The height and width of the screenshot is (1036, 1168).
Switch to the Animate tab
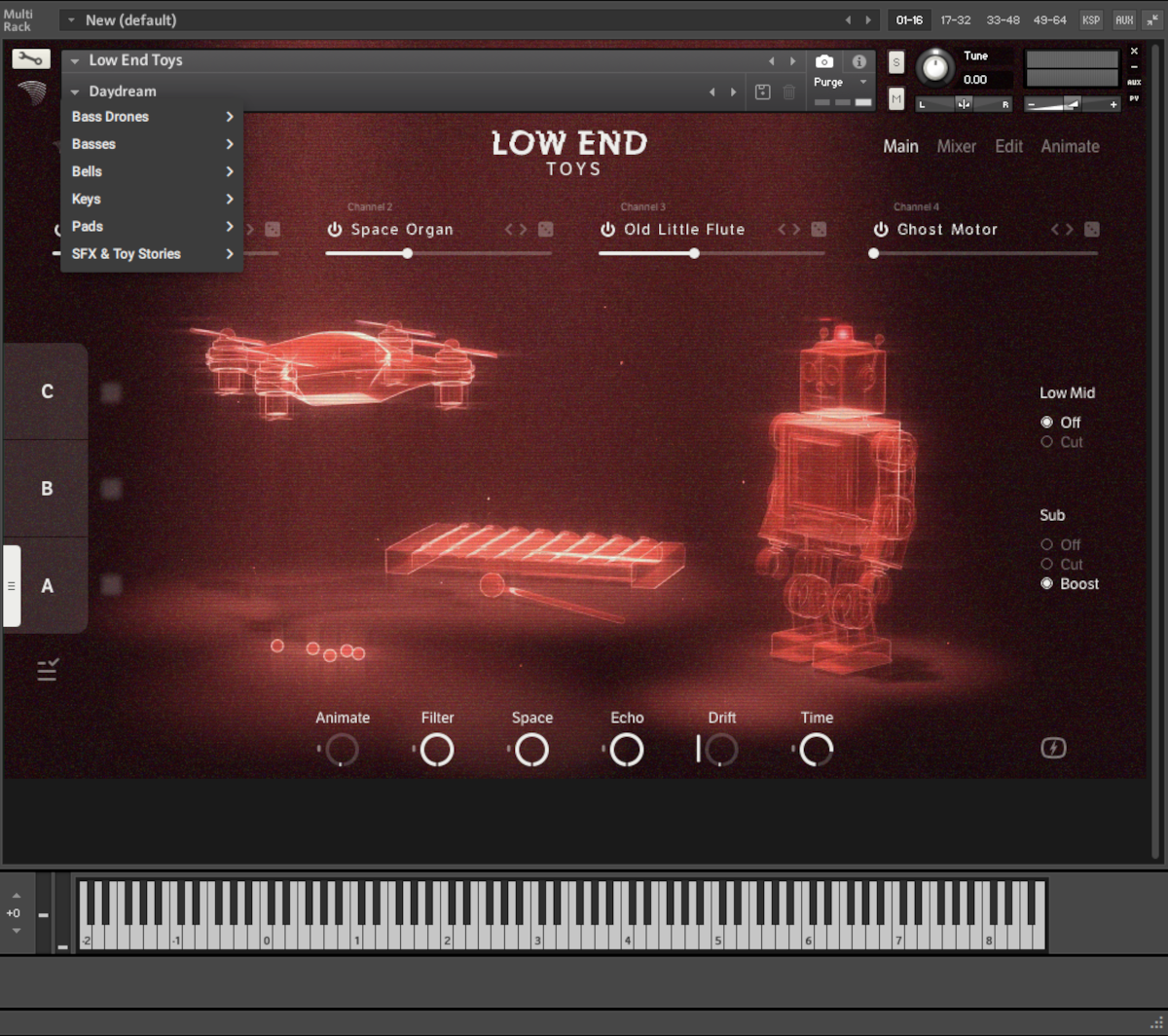point(1071,146)
